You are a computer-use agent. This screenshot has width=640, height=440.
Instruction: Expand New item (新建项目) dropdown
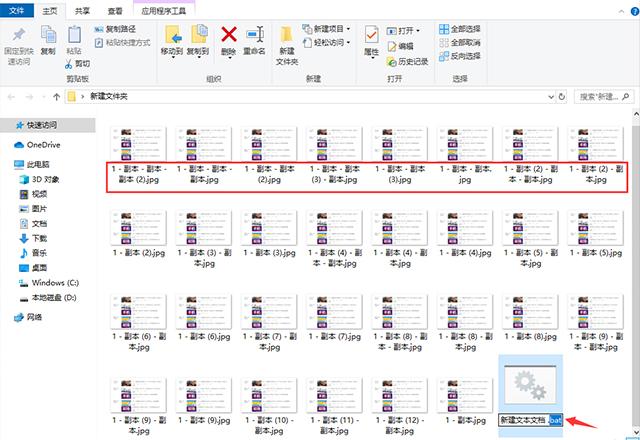[x=348, y=29]
